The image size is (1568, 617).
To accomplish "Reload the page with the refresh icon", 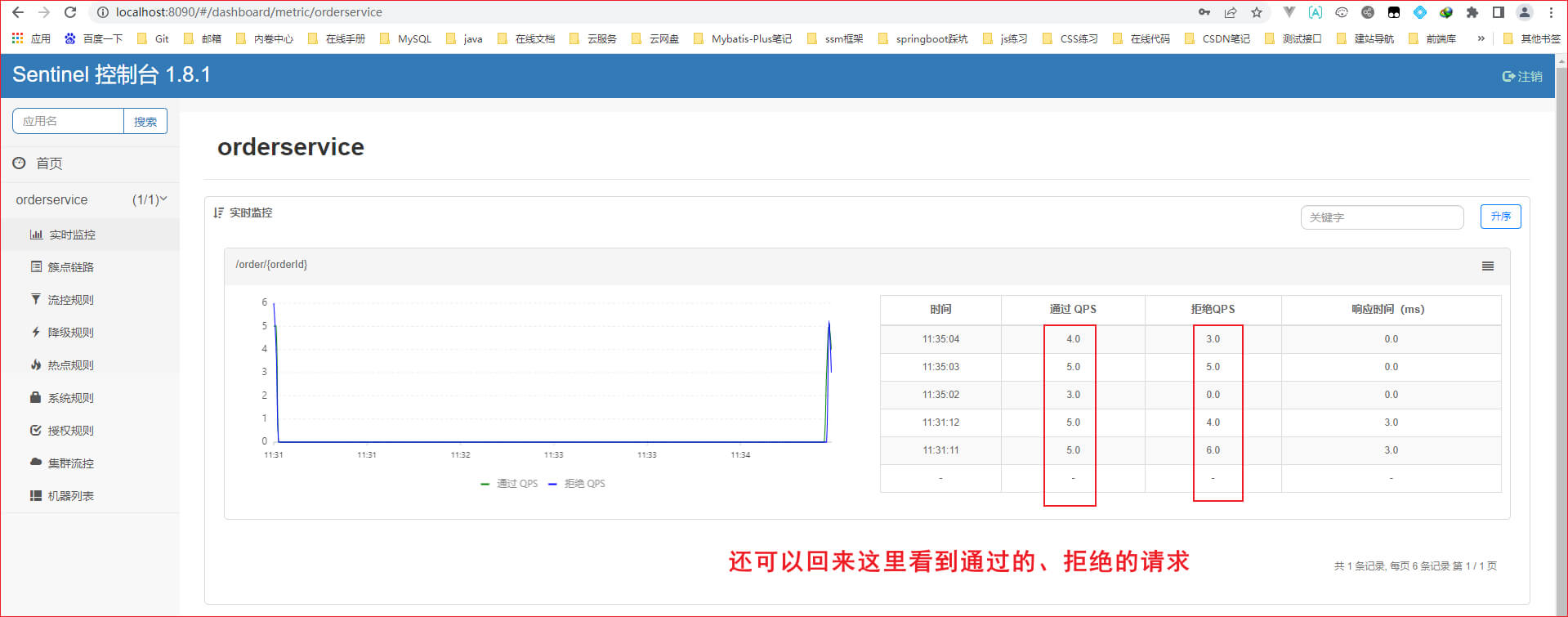I will (x=70, y=12).
